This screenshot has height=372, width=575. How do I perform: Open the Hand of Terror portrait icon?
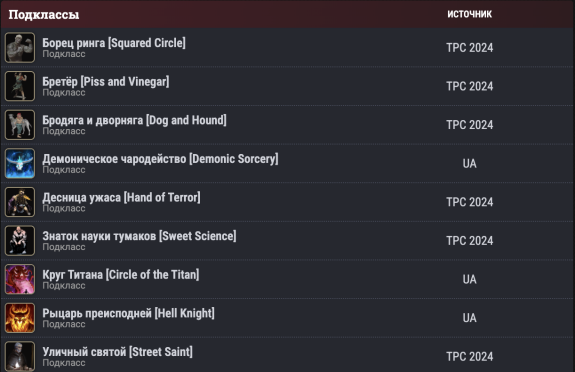[x=20, y=202]
